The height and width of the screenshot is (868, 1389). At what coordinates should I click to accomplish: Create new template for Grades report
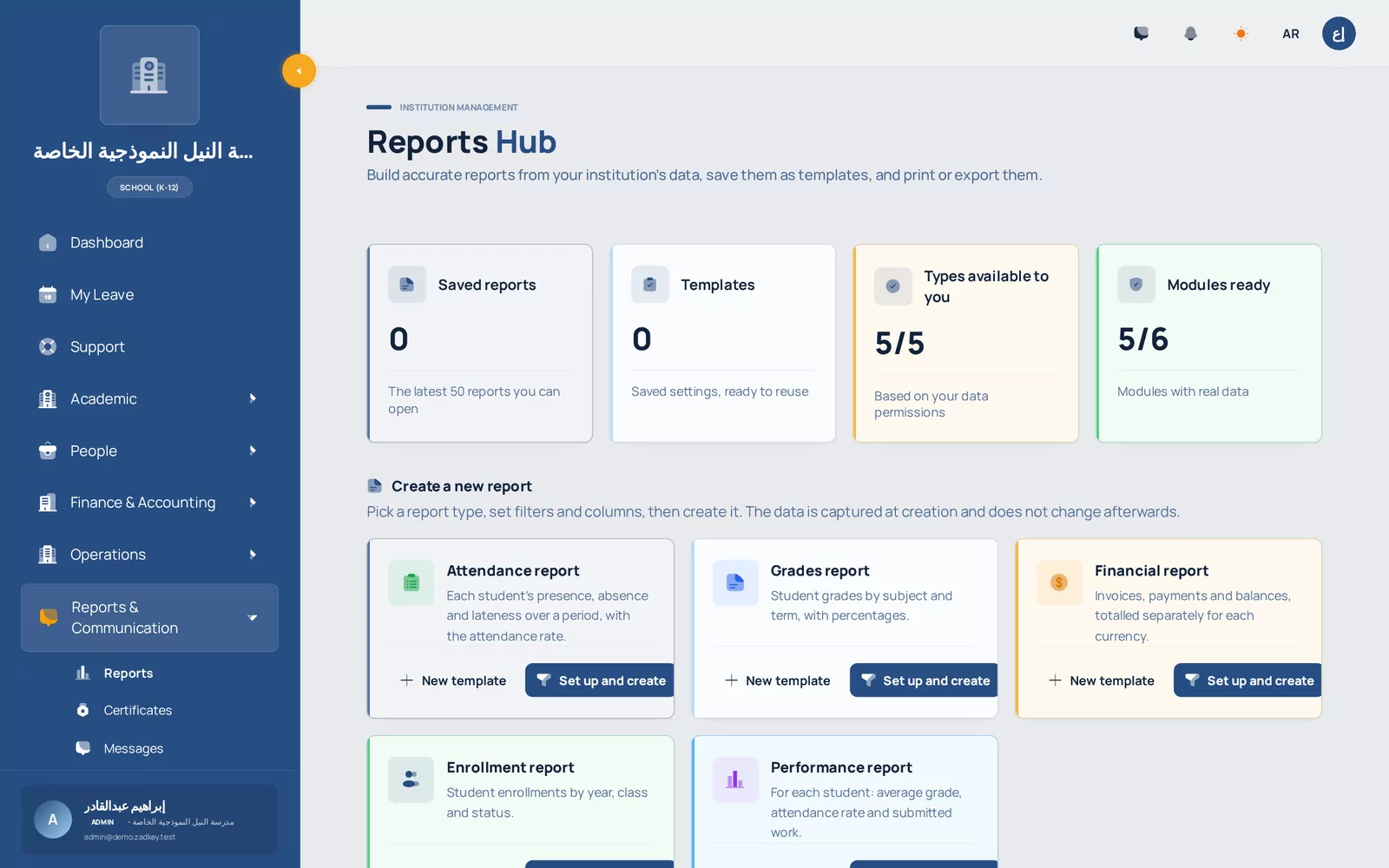click(777, 681)
